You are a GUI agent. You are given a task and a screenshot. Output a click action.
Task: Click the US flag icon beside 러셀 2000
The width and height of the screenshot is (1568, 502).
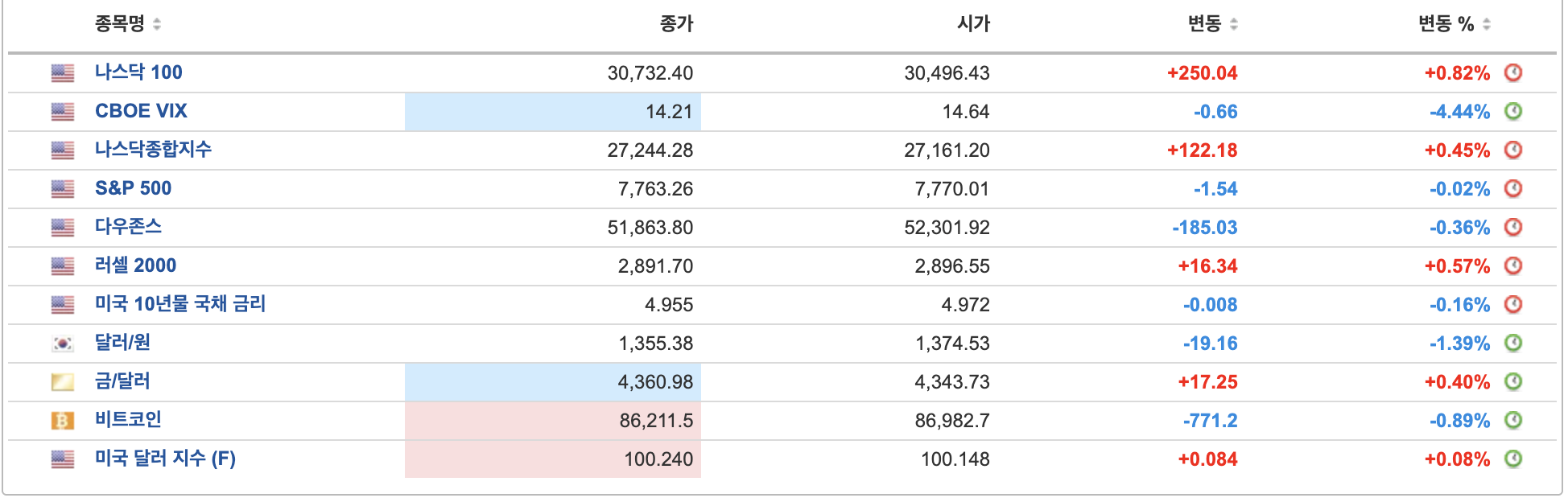pyautogui.click(x=63, y=266)
